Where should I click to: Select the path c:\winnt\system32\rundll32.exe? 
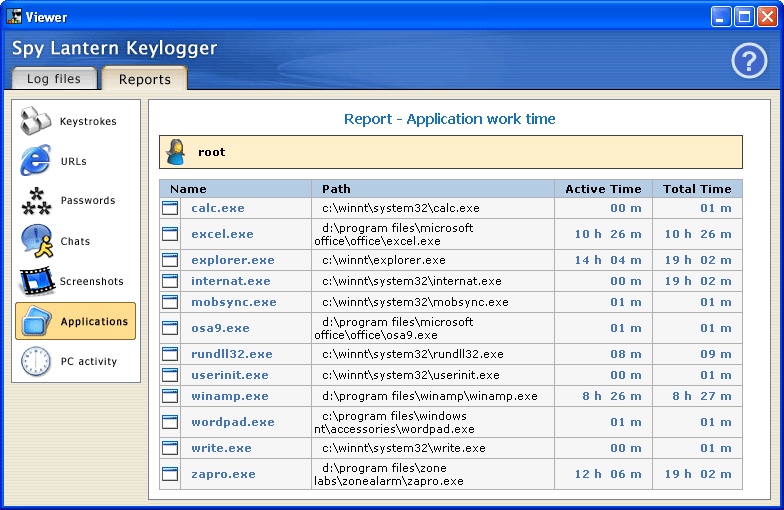(x=413, y=354)
